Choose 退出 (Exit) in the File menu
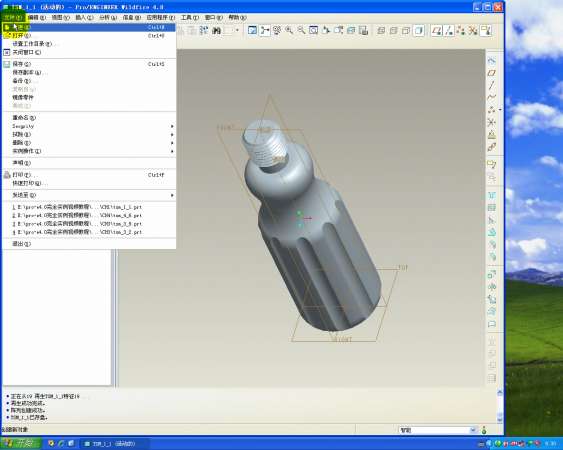 pos(89,244)
